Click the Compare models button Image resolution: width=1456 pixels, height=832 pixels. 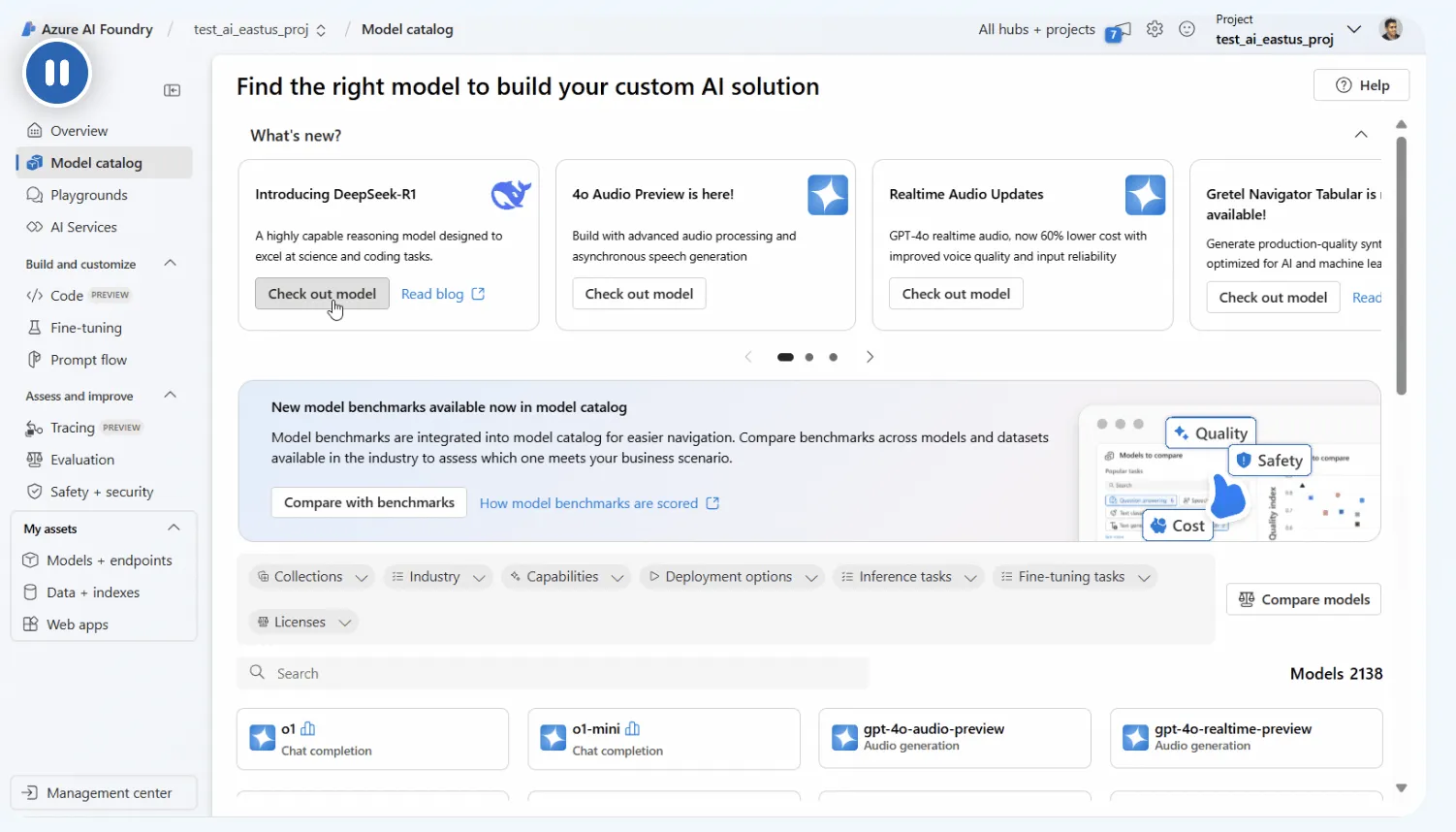click(1304, 599)
